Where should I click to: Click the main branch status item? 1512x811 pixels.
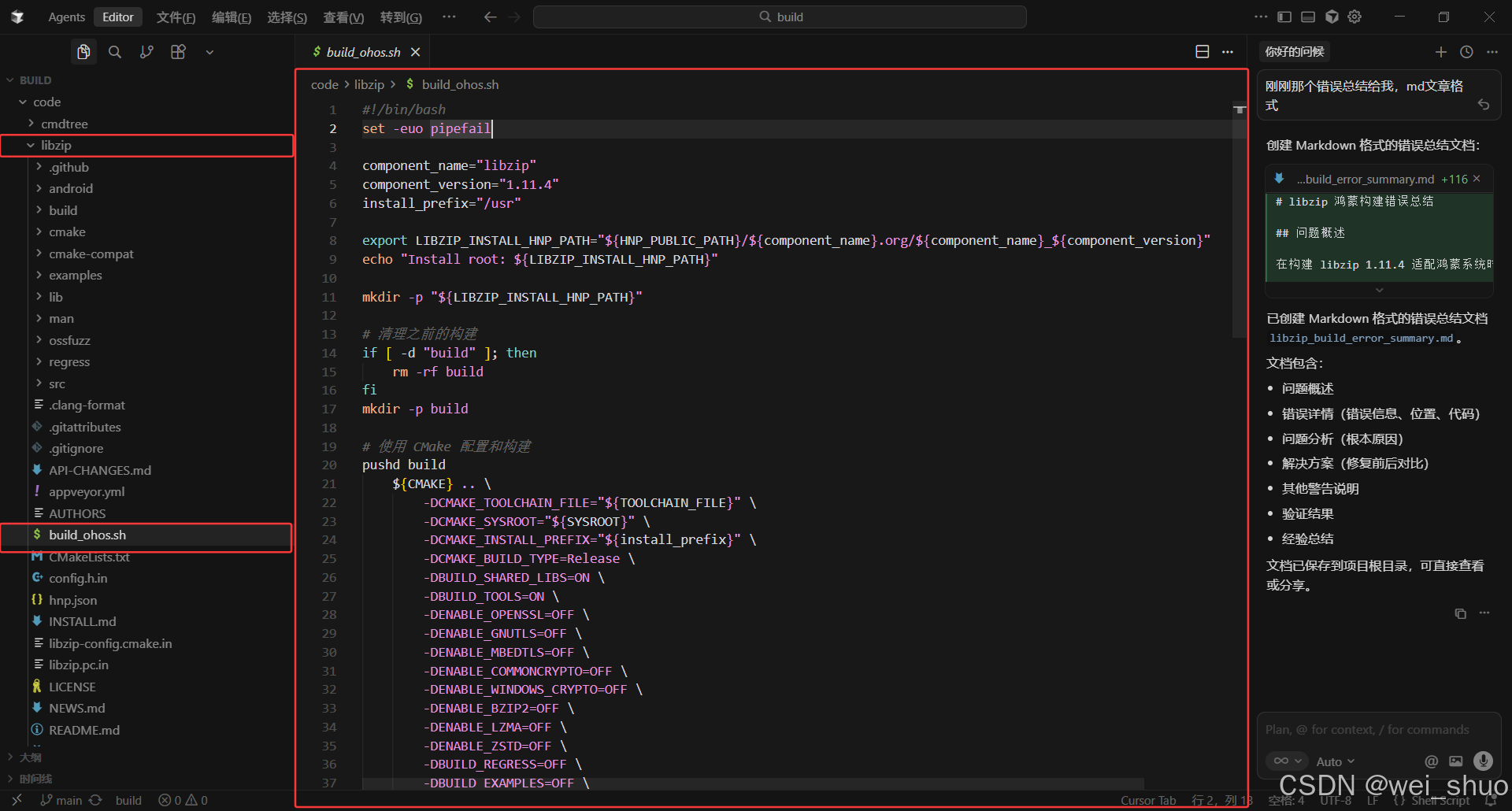tap(61, 800)
